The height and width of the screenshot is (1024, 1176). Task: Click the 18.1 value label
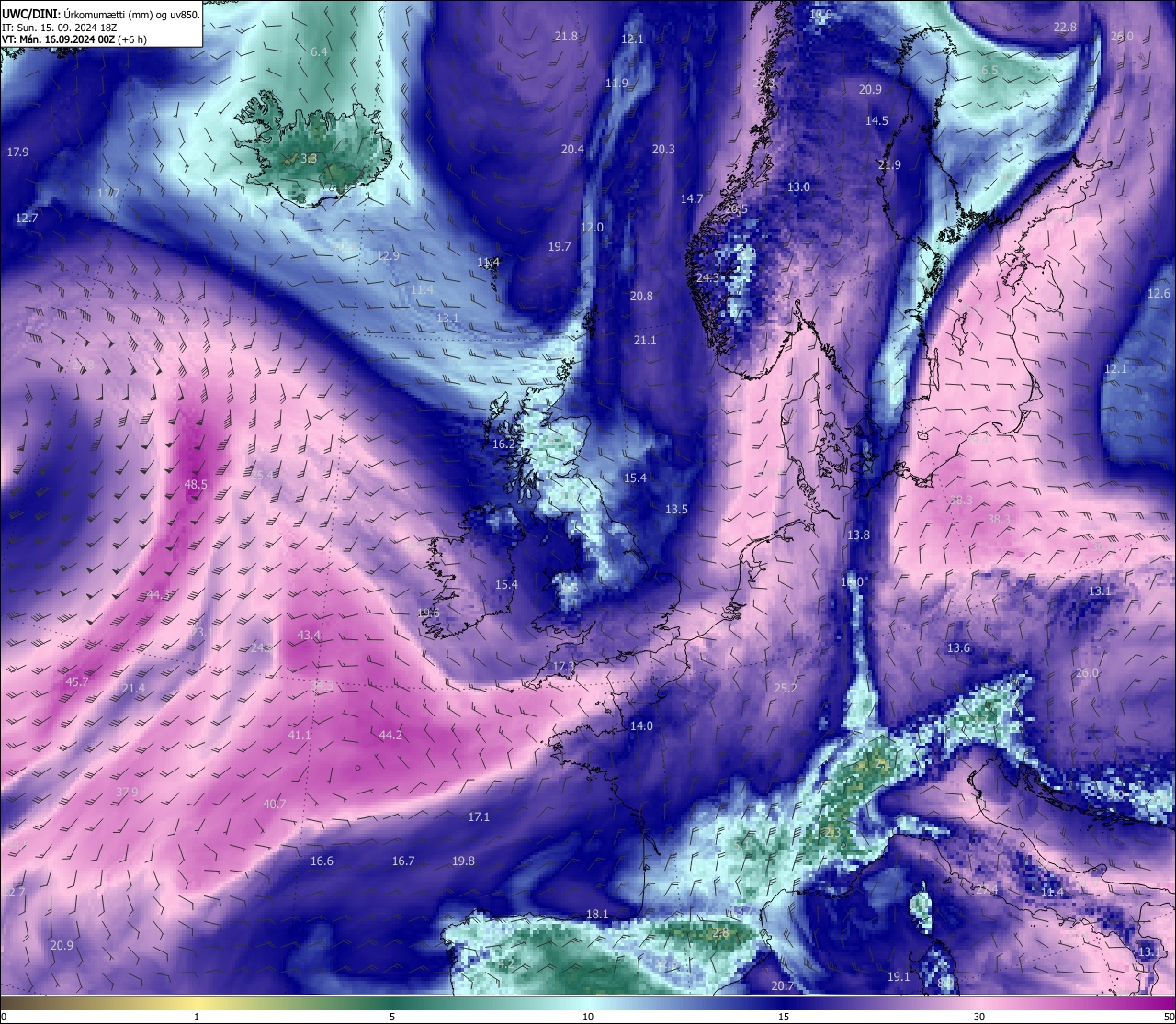click(597, 914)
